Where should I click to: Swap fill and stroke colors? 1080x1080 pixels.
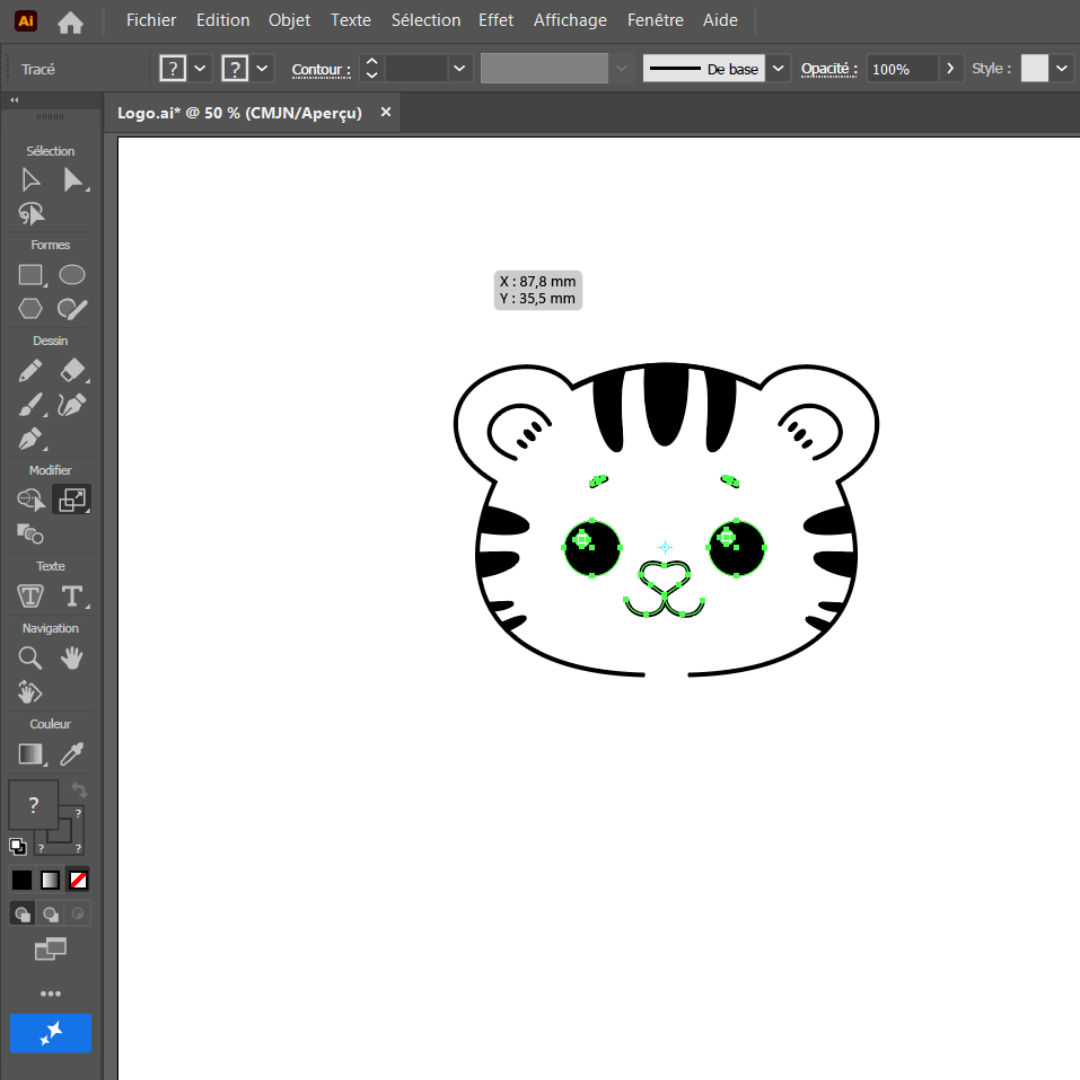(x=79, y=790)
